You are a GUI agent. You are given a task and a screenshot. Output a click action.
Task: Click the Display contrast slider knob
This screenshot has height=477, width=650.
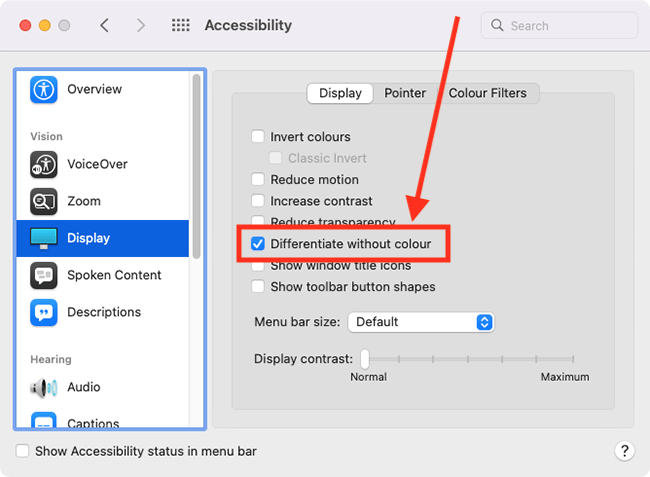[x=365, y=359]
